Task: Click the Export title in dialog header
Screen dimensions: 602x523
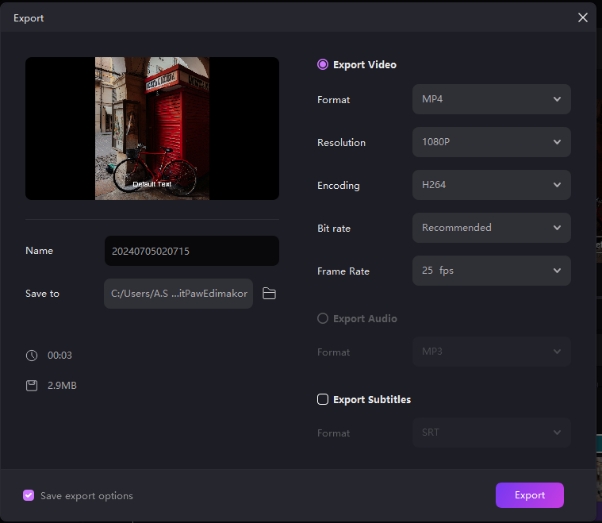Action: [28, 18]
